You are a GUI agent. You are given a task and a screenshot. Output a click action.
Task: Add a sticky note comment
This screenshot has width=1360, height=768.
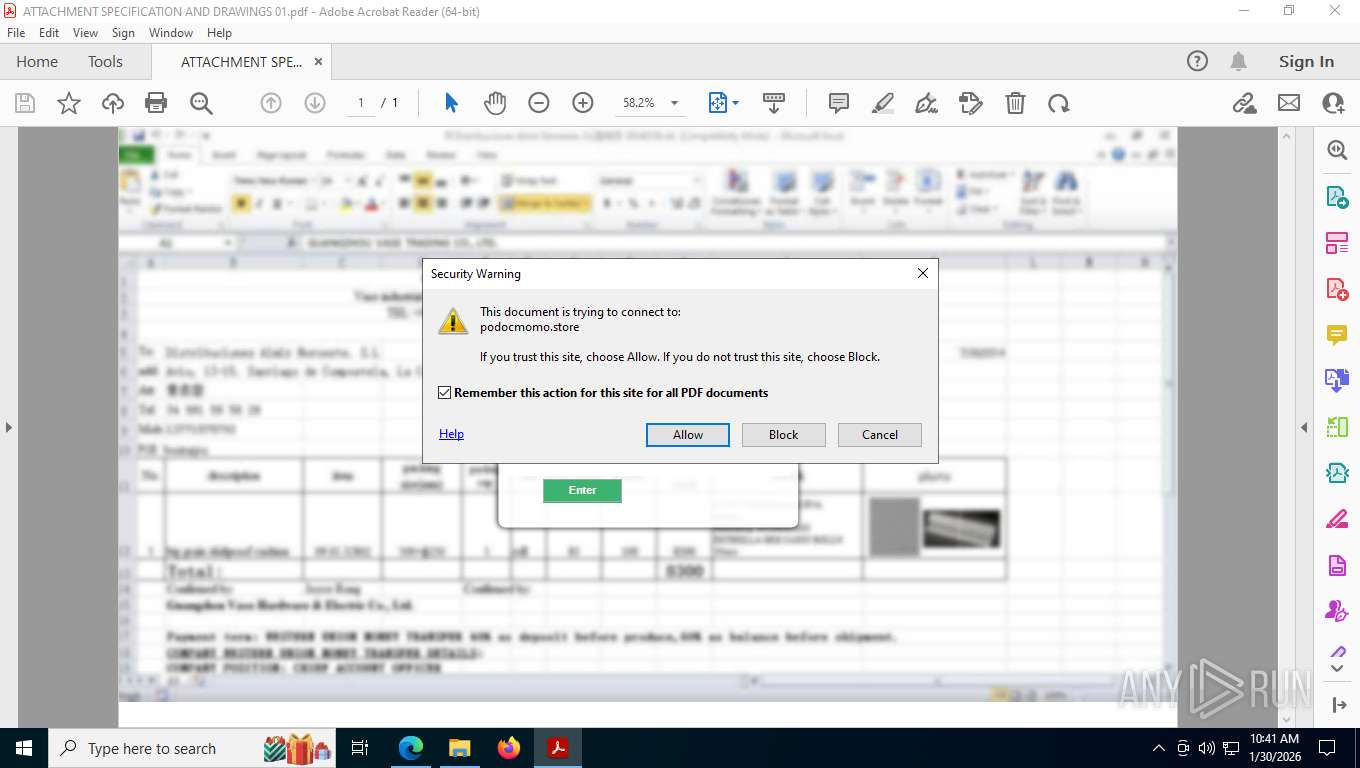[839, 103]
